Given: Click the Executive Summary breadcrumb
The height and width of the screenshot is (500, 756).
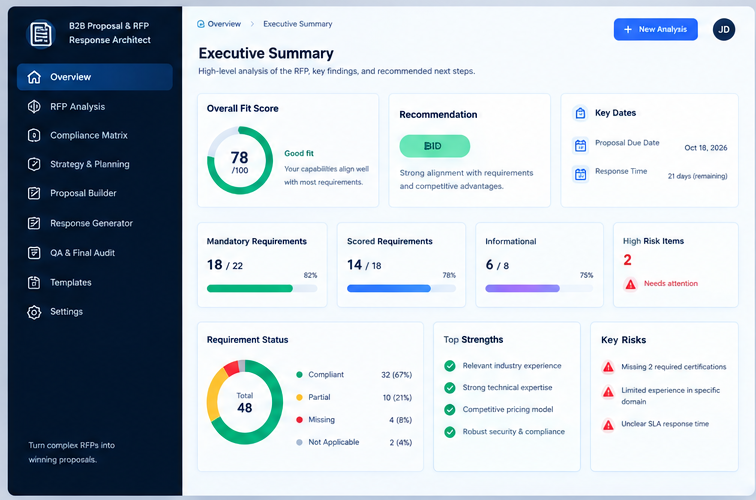Looking at the screenshot, I should tap(297, 24).
